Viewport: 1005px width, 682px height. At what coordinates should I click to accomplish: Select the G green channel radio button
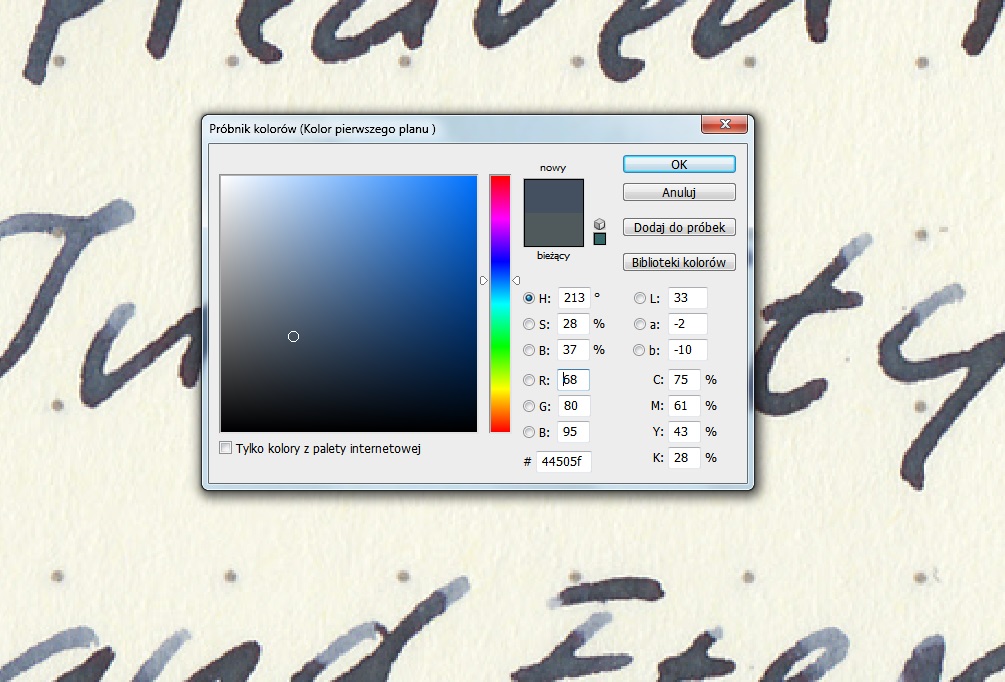pyautogui.click(x=530, y=406)
